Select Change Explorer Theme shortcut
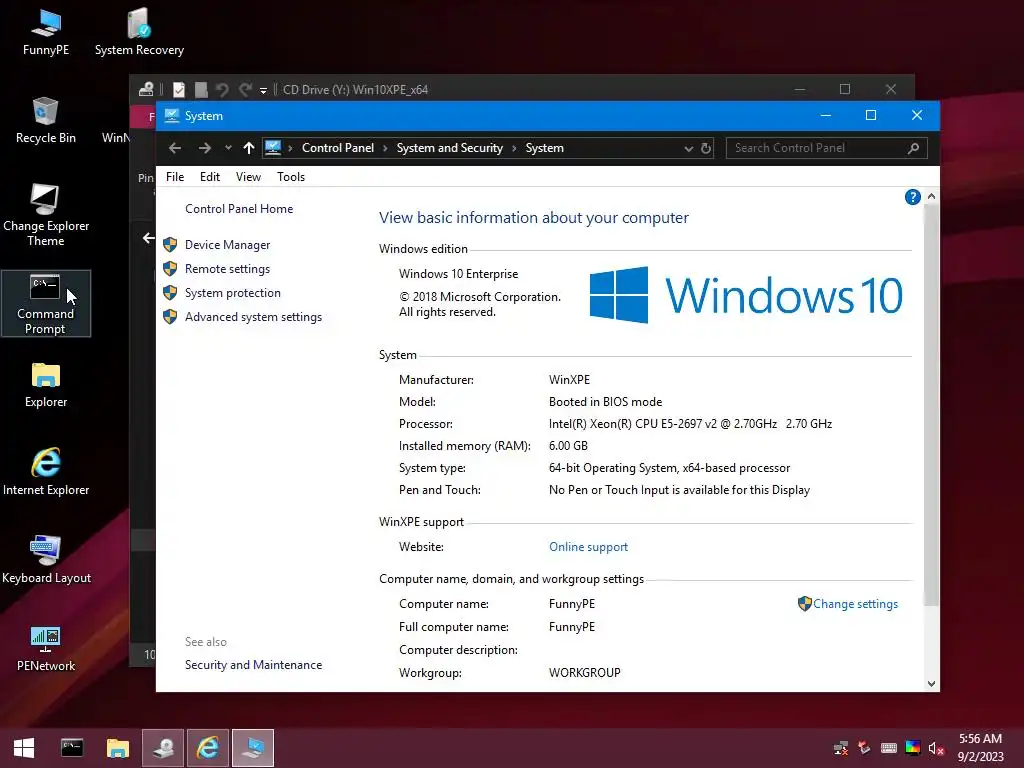Screen dimensions: 1024x768 (x=46, y=216)
